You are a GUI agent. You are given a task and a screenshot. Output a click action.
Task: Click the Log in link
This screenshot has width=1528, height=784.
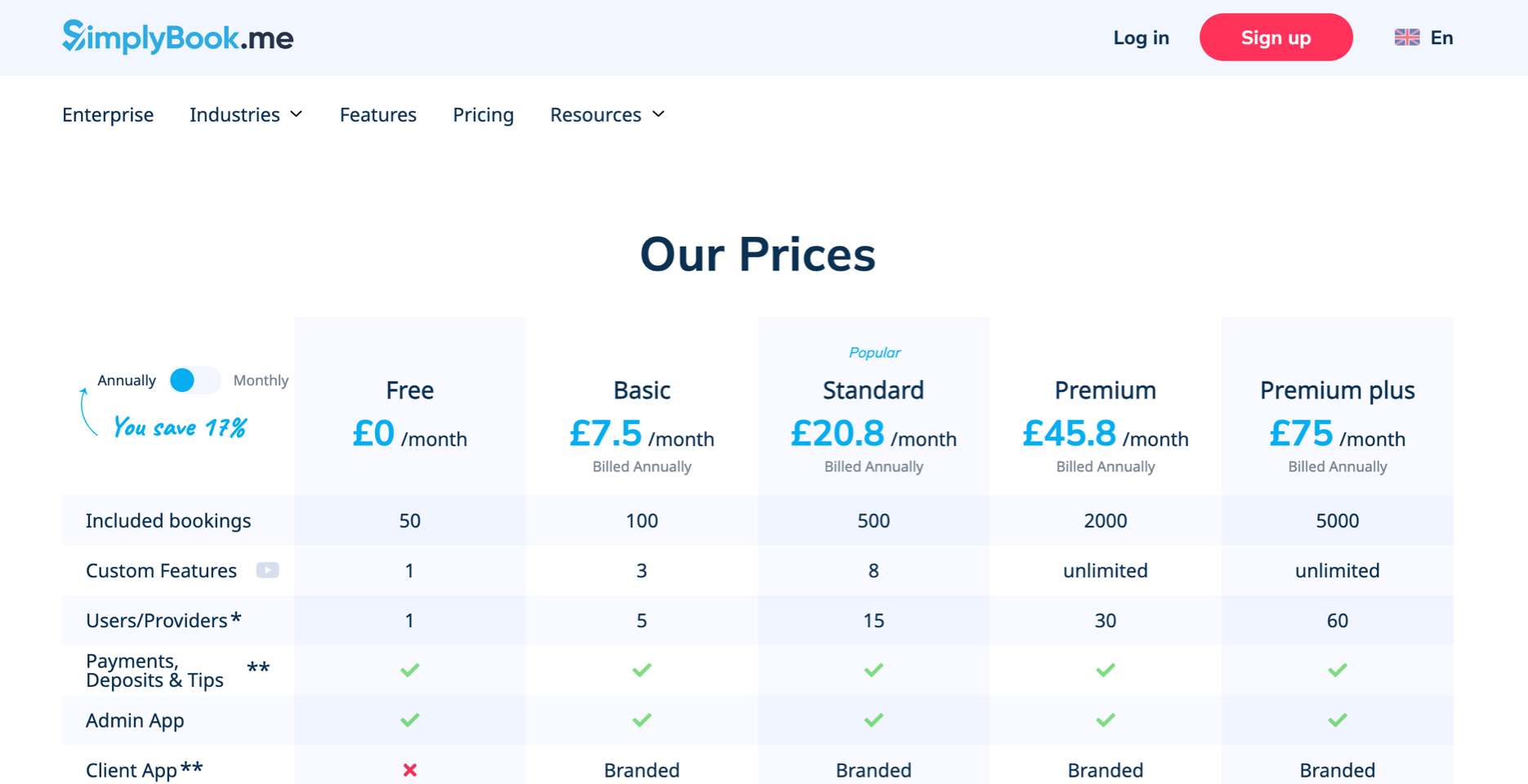point(1141,38)
